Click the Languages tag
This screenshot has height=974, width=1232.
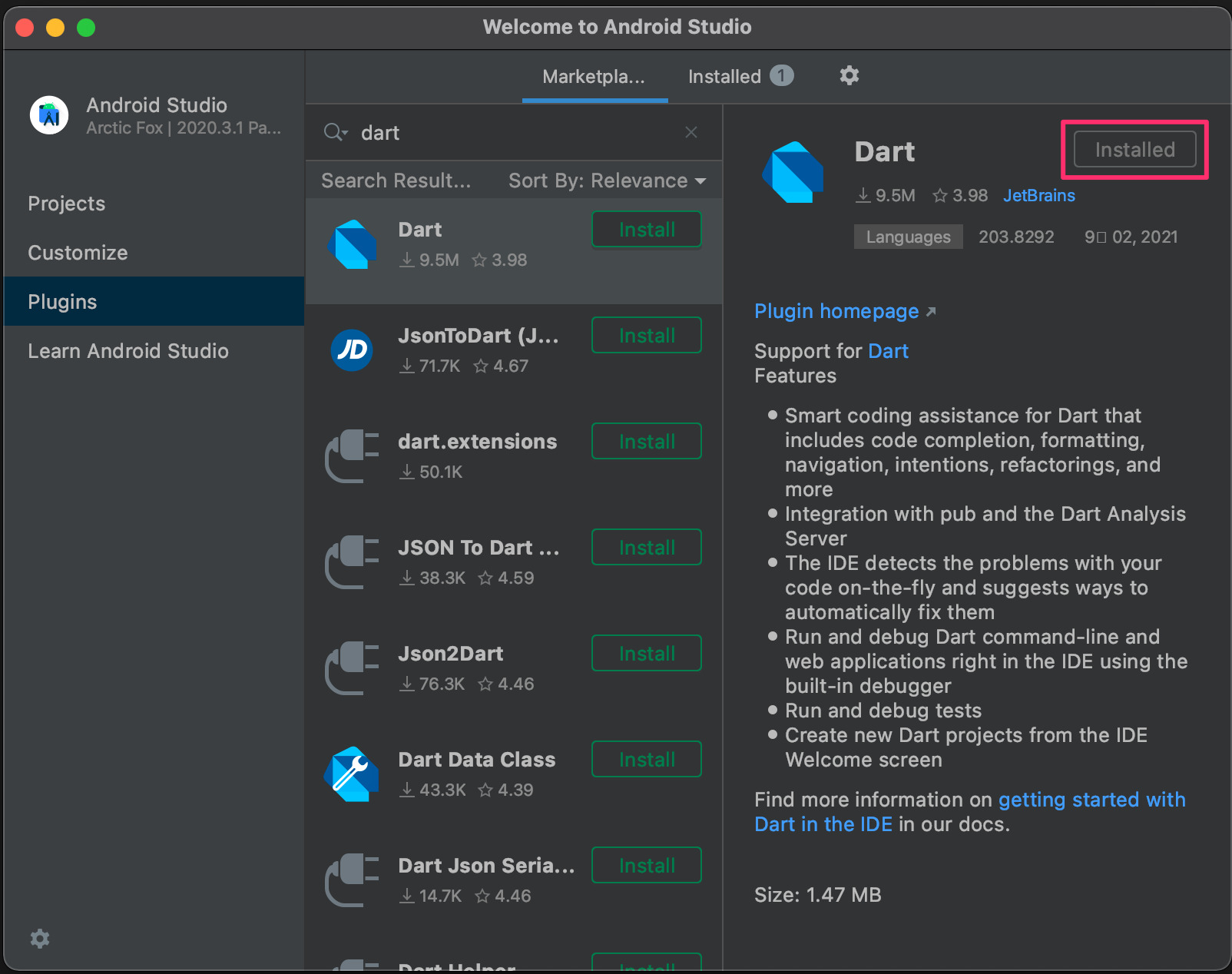(x=908, y=237)
